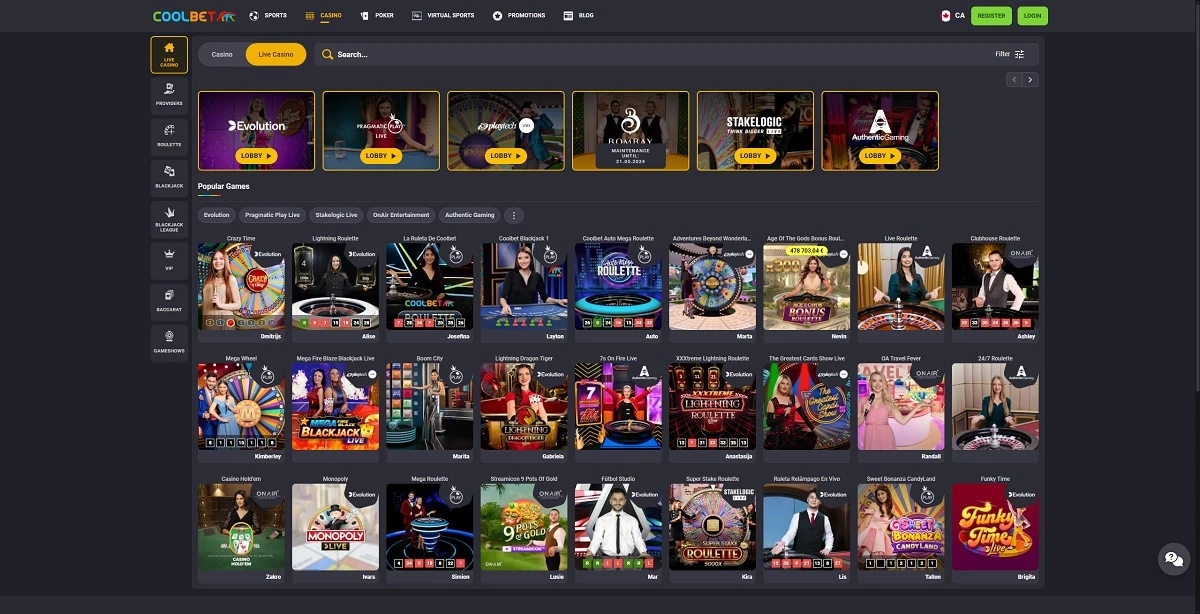Open the Monopoly Live game
Screen dimensions: 1200x614
[x=335, y=527]
